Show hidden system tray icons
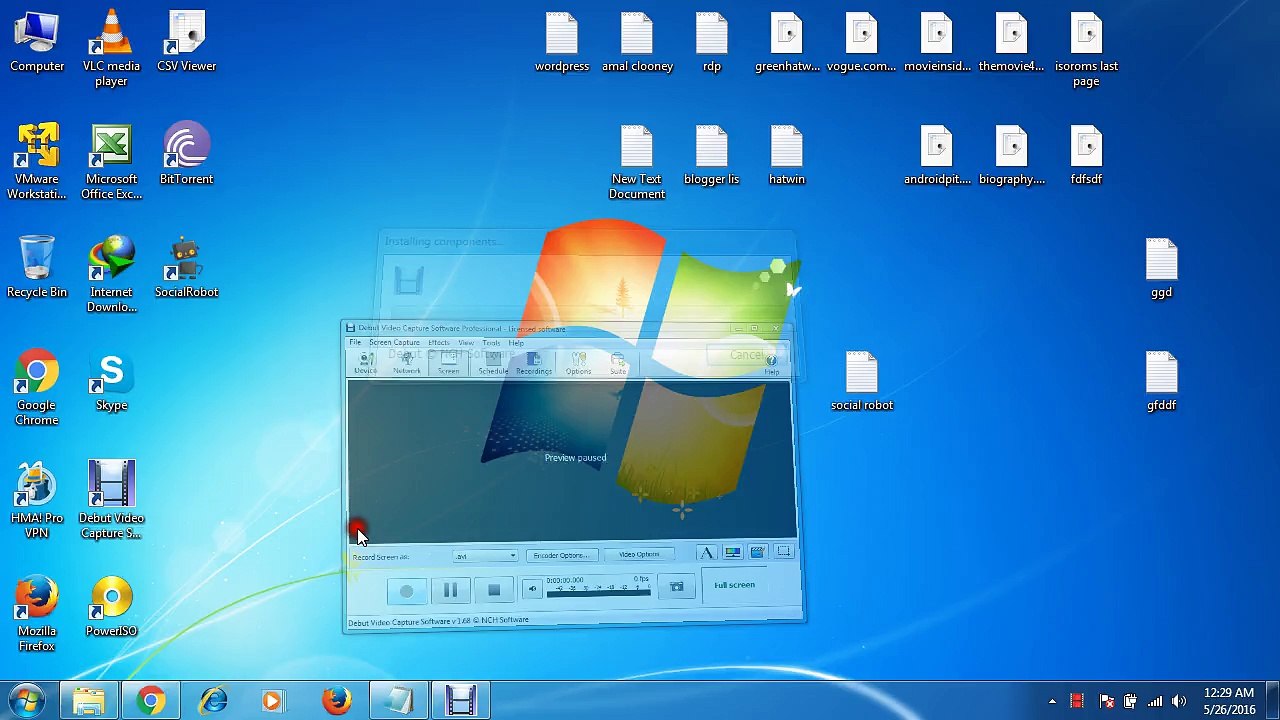1280x720 pixels. point(1052,701)
